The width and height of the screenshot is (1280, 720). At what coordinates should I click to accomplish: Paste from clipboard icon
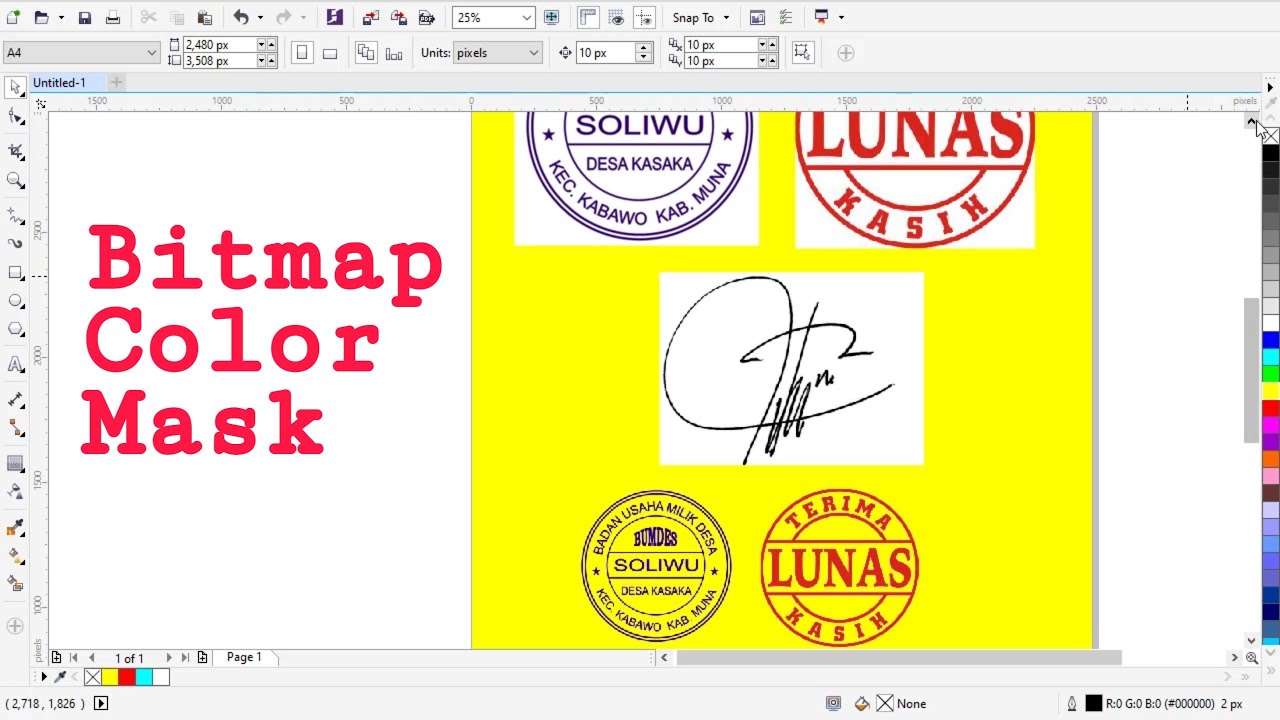pos(205,17)
